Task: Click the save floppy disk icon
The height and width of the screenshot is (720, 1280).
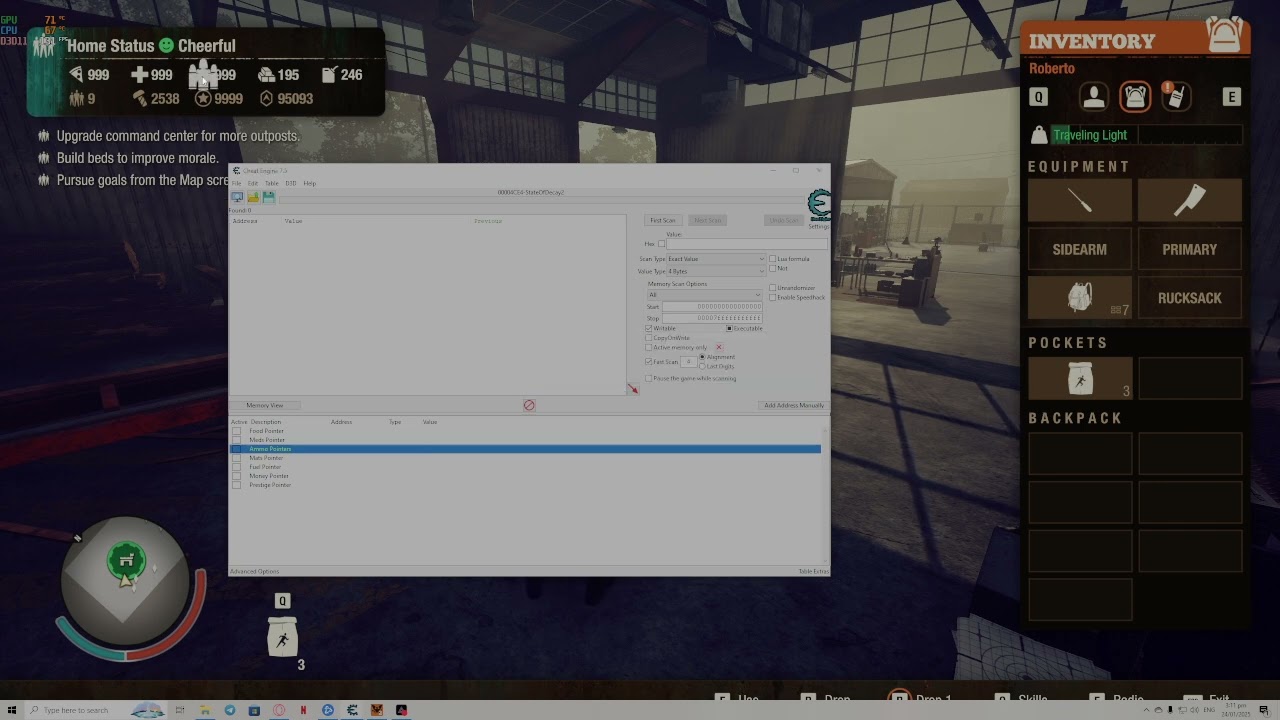Action: point(269,197)
